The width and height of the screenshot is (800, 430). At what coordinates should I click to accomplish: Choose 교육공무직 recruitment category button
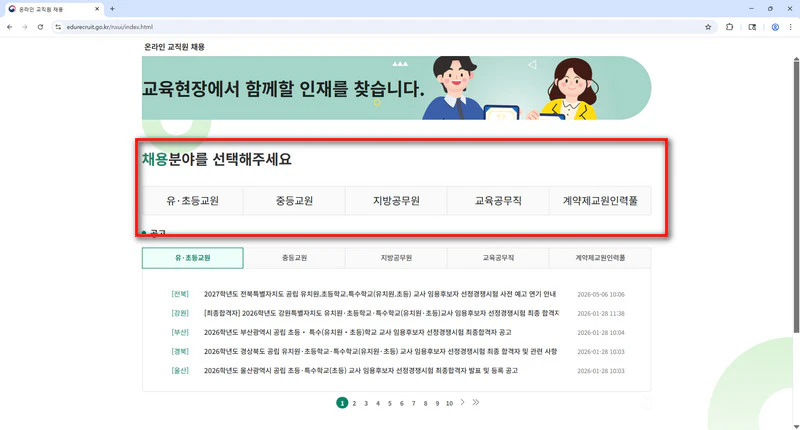(x=498, y=200)
